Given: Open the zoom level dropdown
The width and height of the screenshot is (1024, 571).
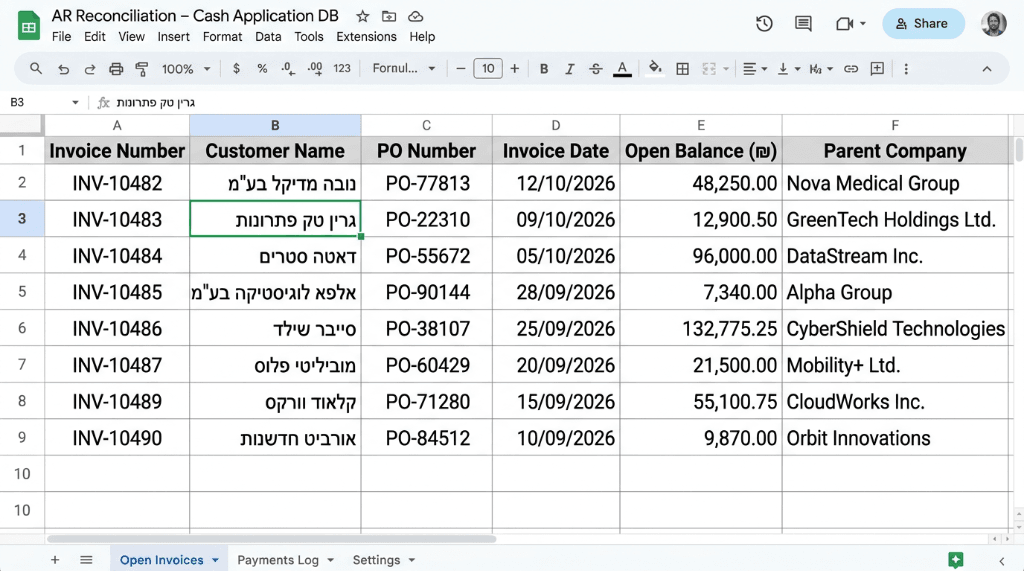Looking at the screenshot, I should click(186, 69).
